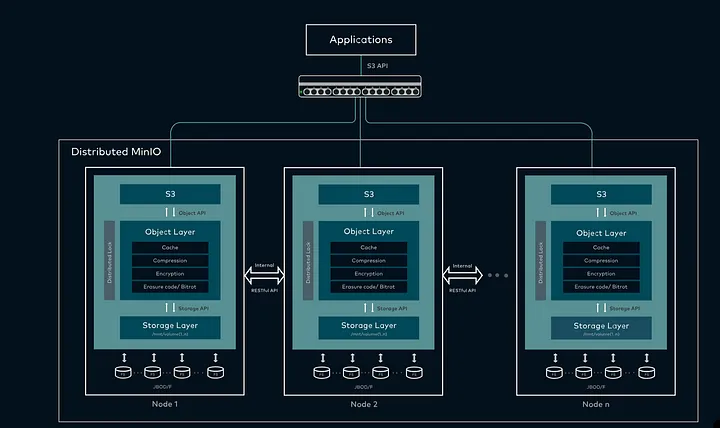This screenshot has height=428, width=720.
Task: Click Internal label right of Node 2
Action: 462,266
